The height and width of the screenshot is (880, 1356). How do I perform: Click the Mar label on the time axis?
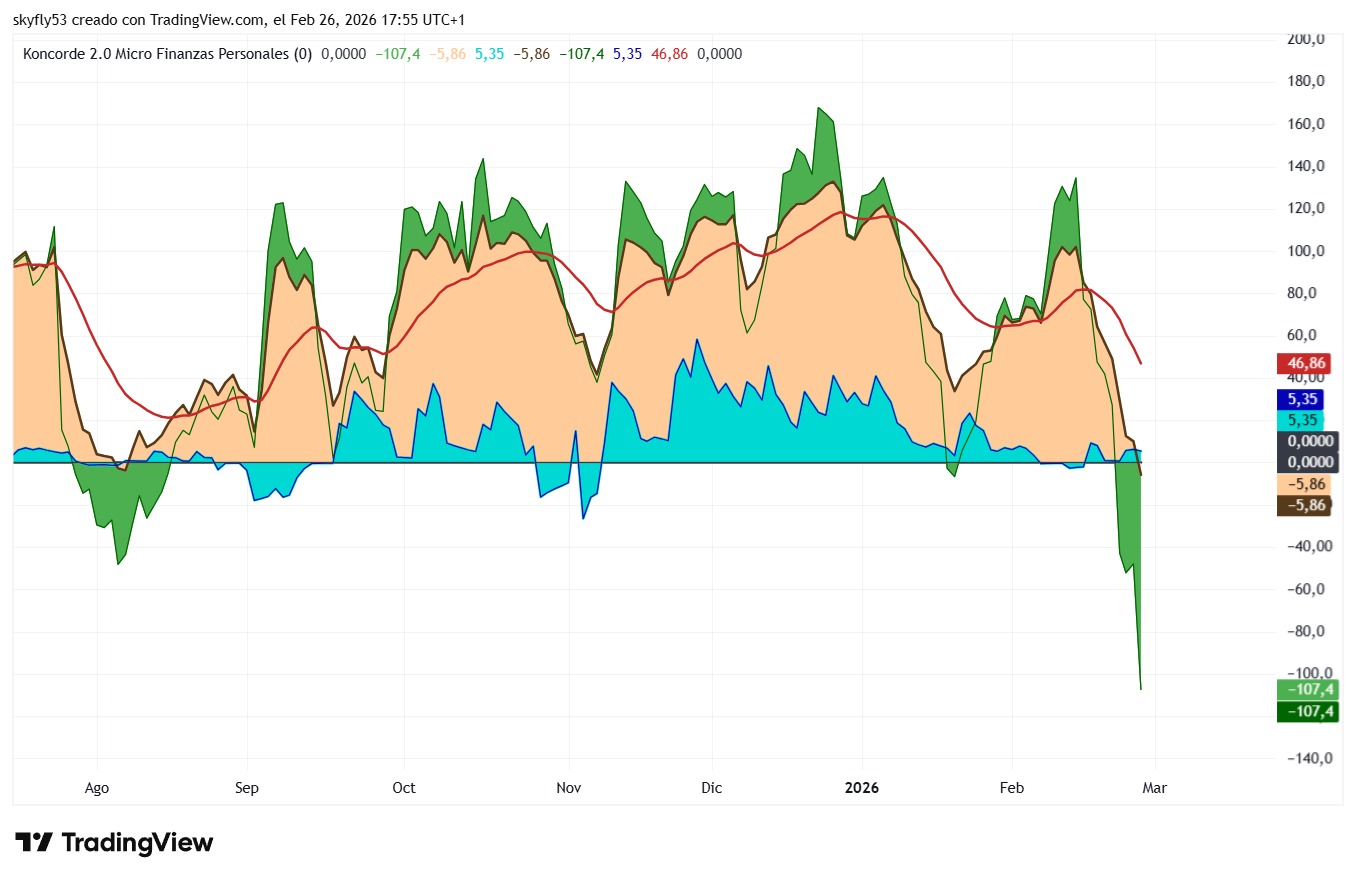click(1155, 788)
